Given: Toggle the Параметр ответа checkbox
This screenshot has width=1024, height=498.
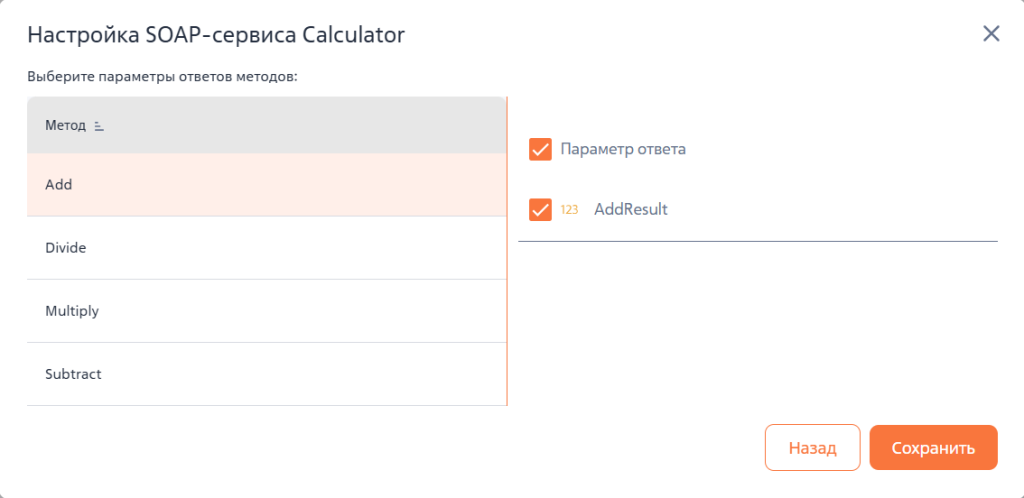Looking at the screenshot, I should [x=540, y=149].
